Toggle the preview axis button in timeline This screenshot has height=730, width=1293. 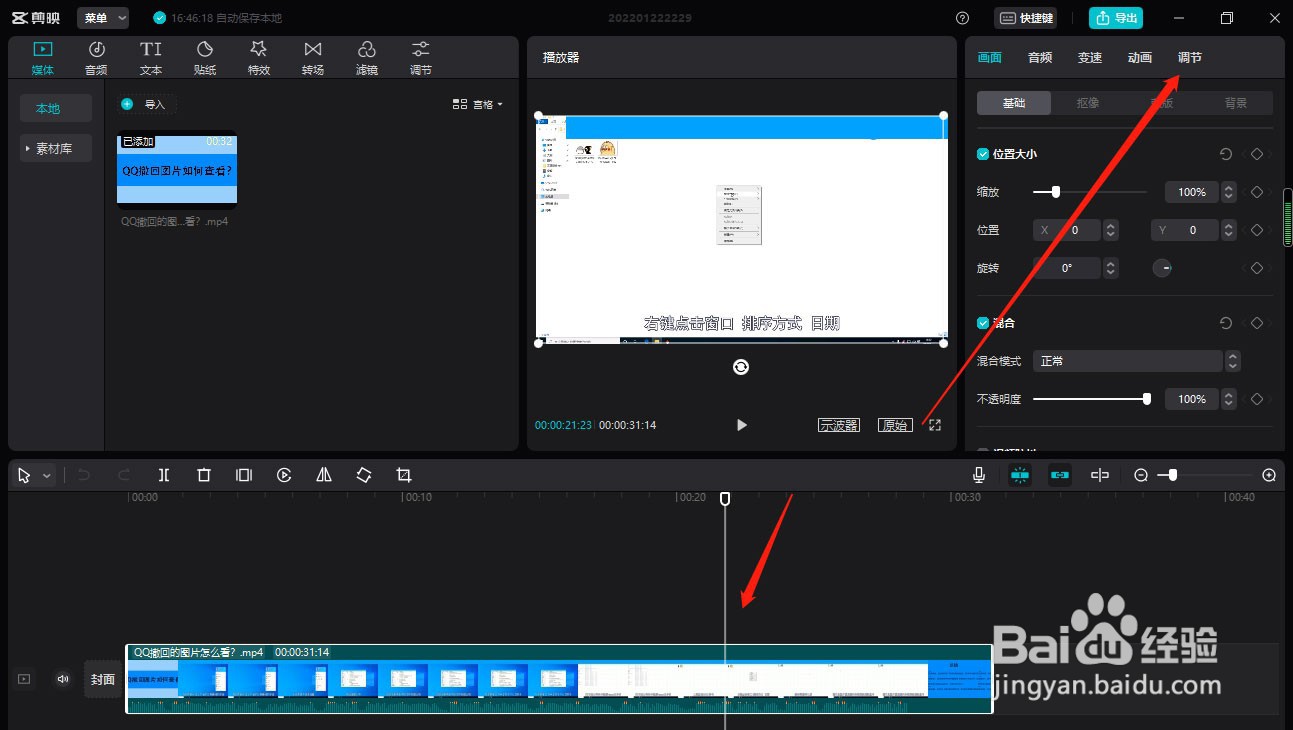click(1100, 475)
